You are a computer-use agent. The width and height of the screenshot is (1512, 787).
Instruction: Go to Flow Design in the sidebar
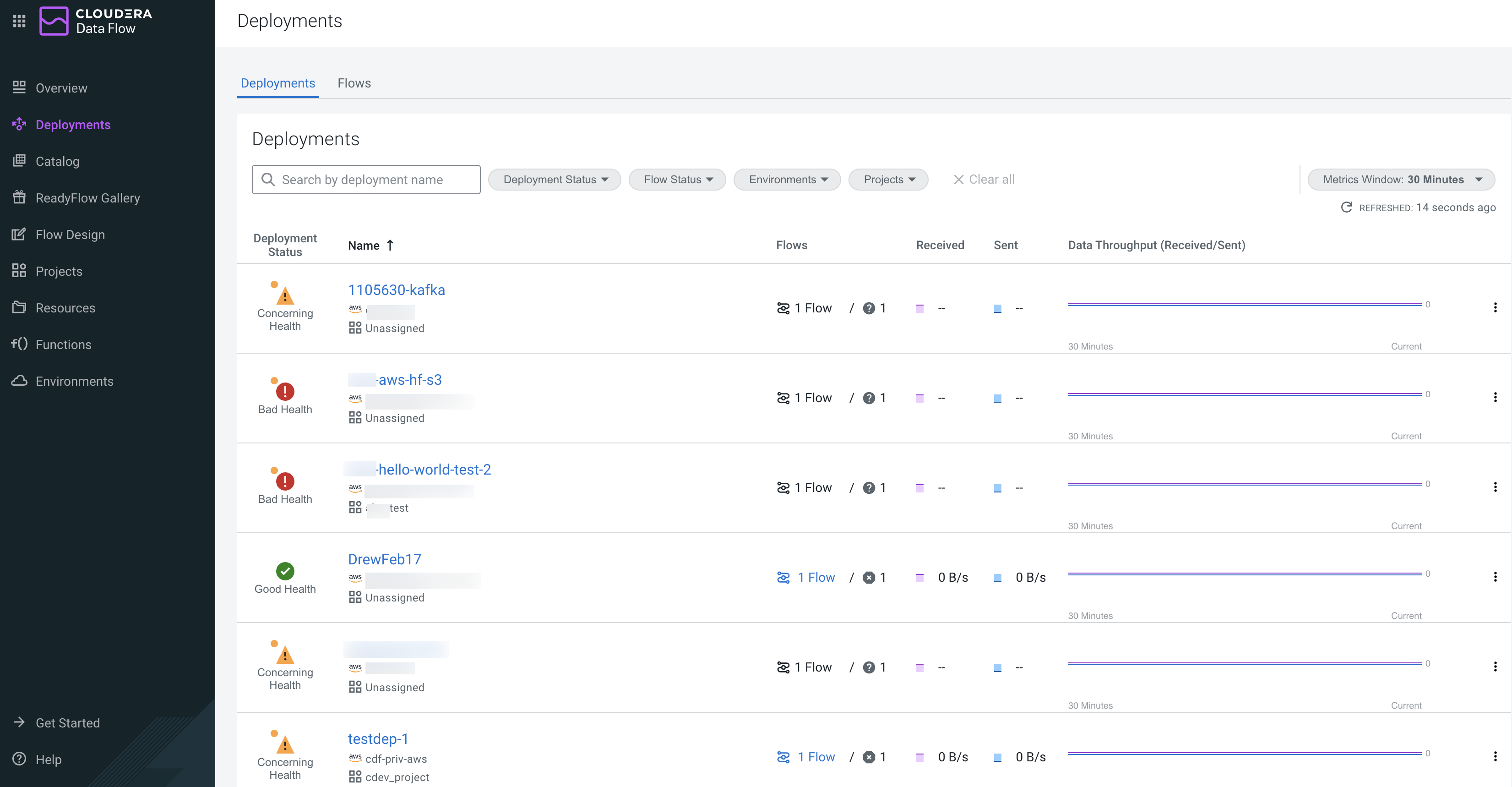[70, 235]
